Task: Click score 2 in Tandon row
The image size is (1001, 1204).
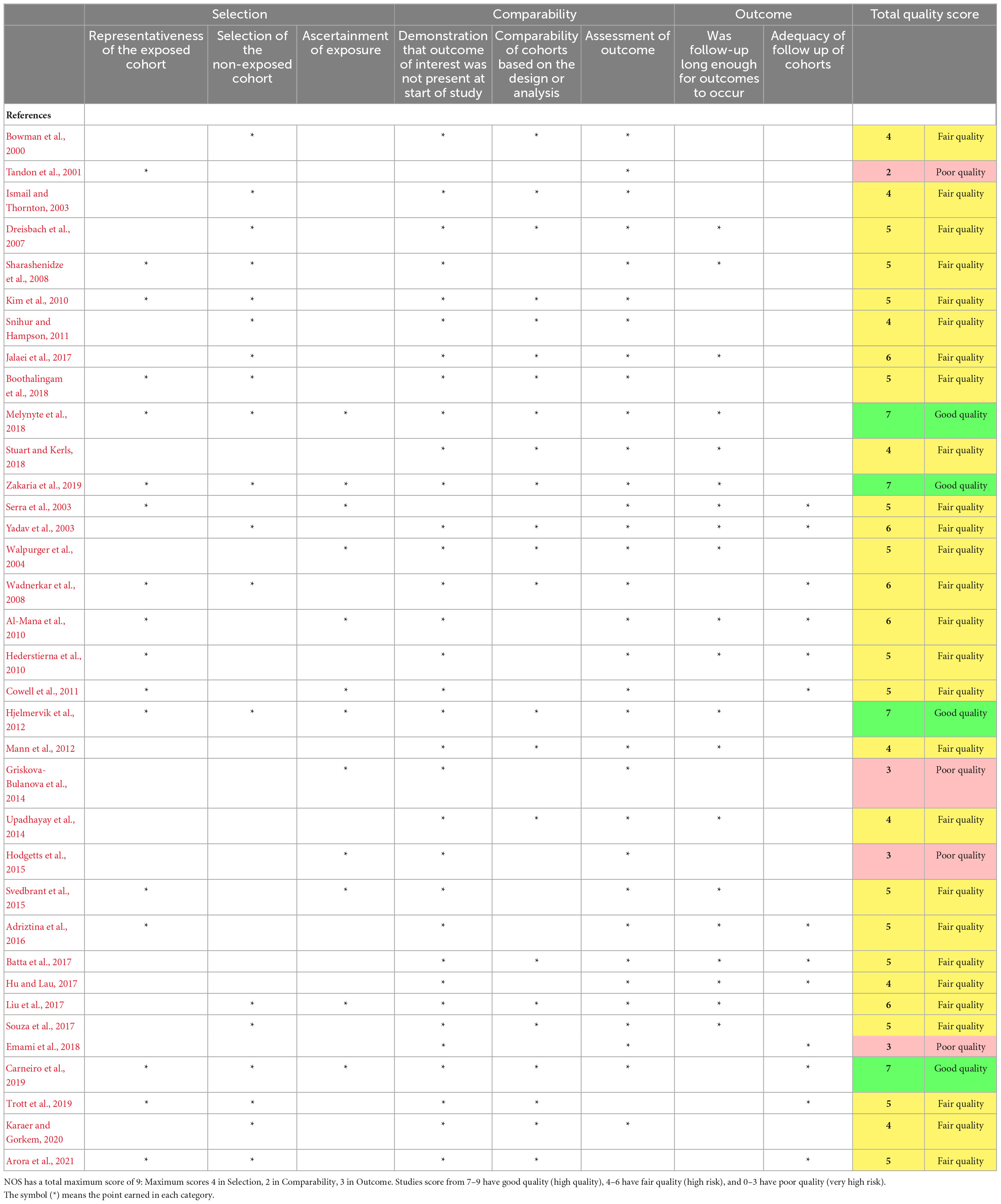Action: coord(888,172)
